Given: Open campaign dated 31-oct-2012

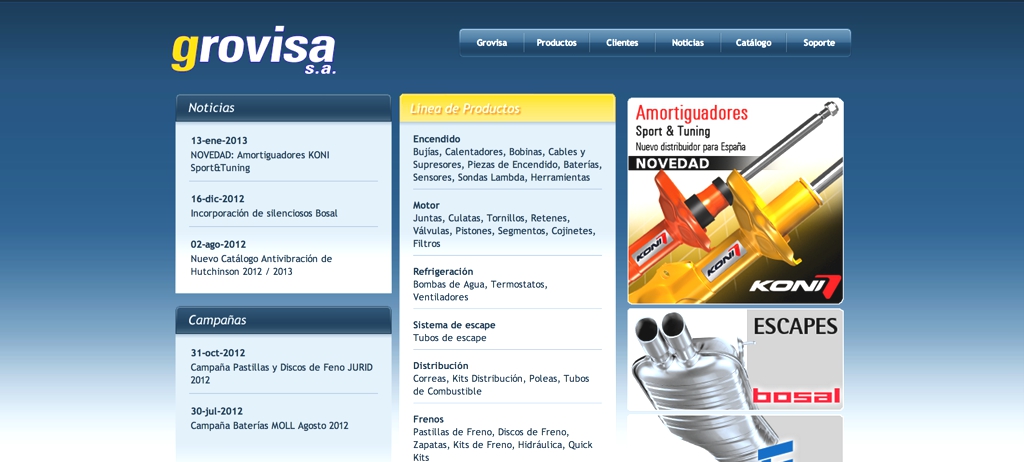Looking at the screenshot, I should (218, 354).
